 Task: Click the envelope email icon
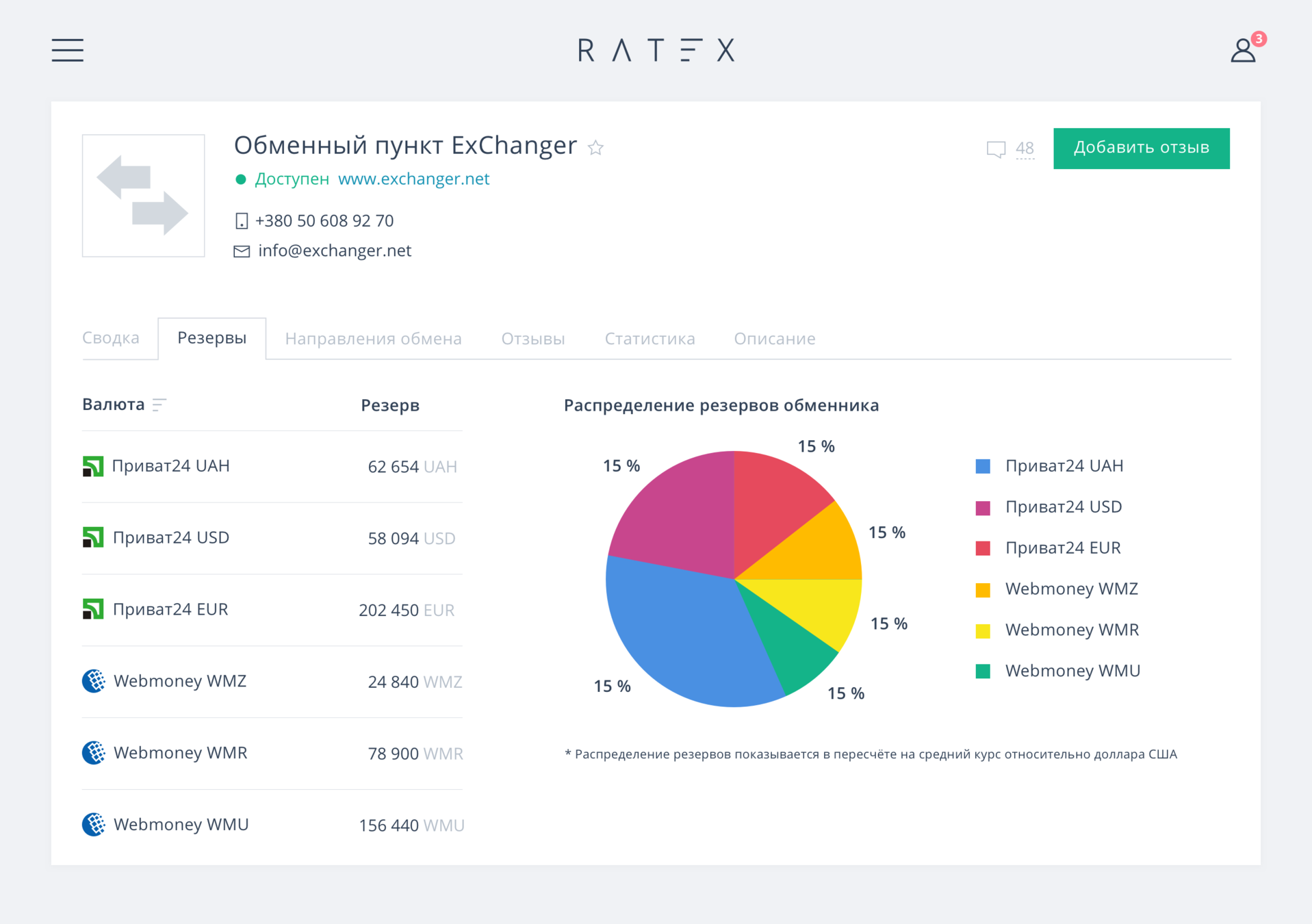click(x=242, y=251)
